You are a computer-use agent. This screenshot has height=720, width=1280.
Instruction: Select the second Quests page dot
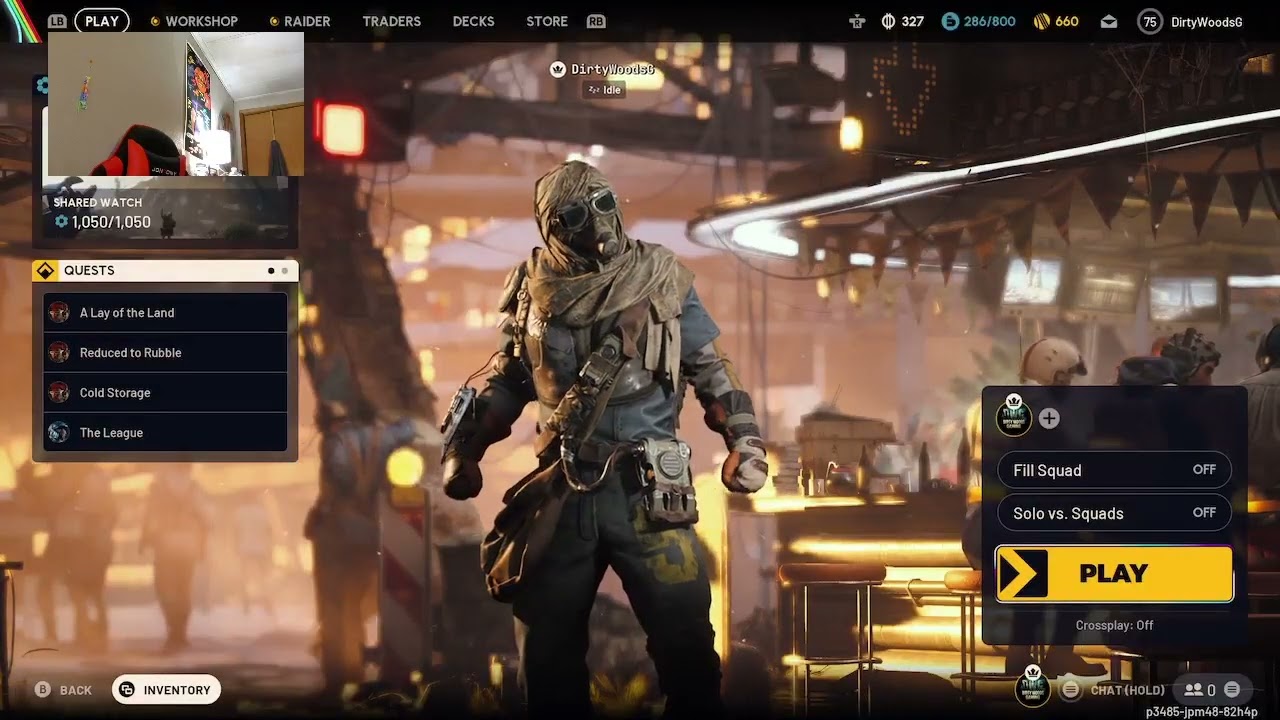click(285, 271)
